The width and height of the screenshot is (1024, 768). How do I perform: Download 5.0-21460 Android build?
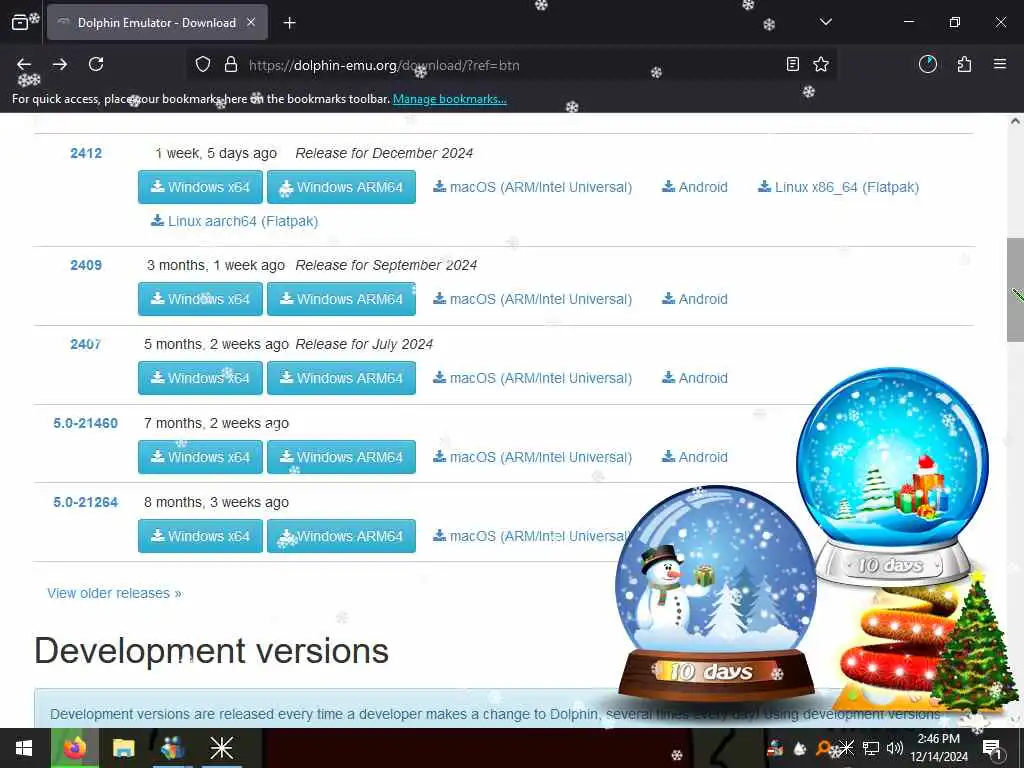(695, 457)
